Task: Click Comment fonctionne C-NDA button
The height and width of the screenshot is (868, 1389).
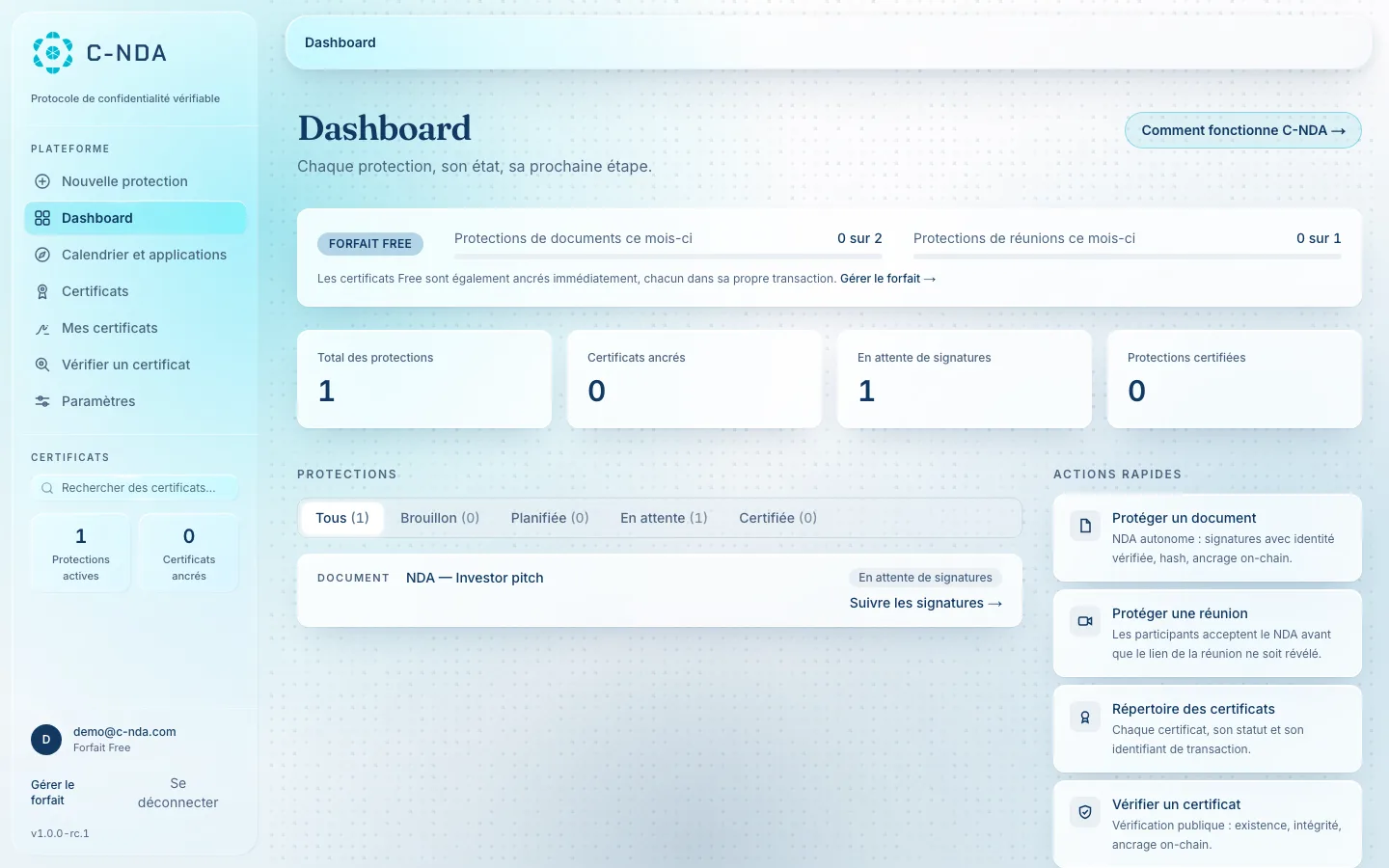Action: click(x=1242, y=130)
